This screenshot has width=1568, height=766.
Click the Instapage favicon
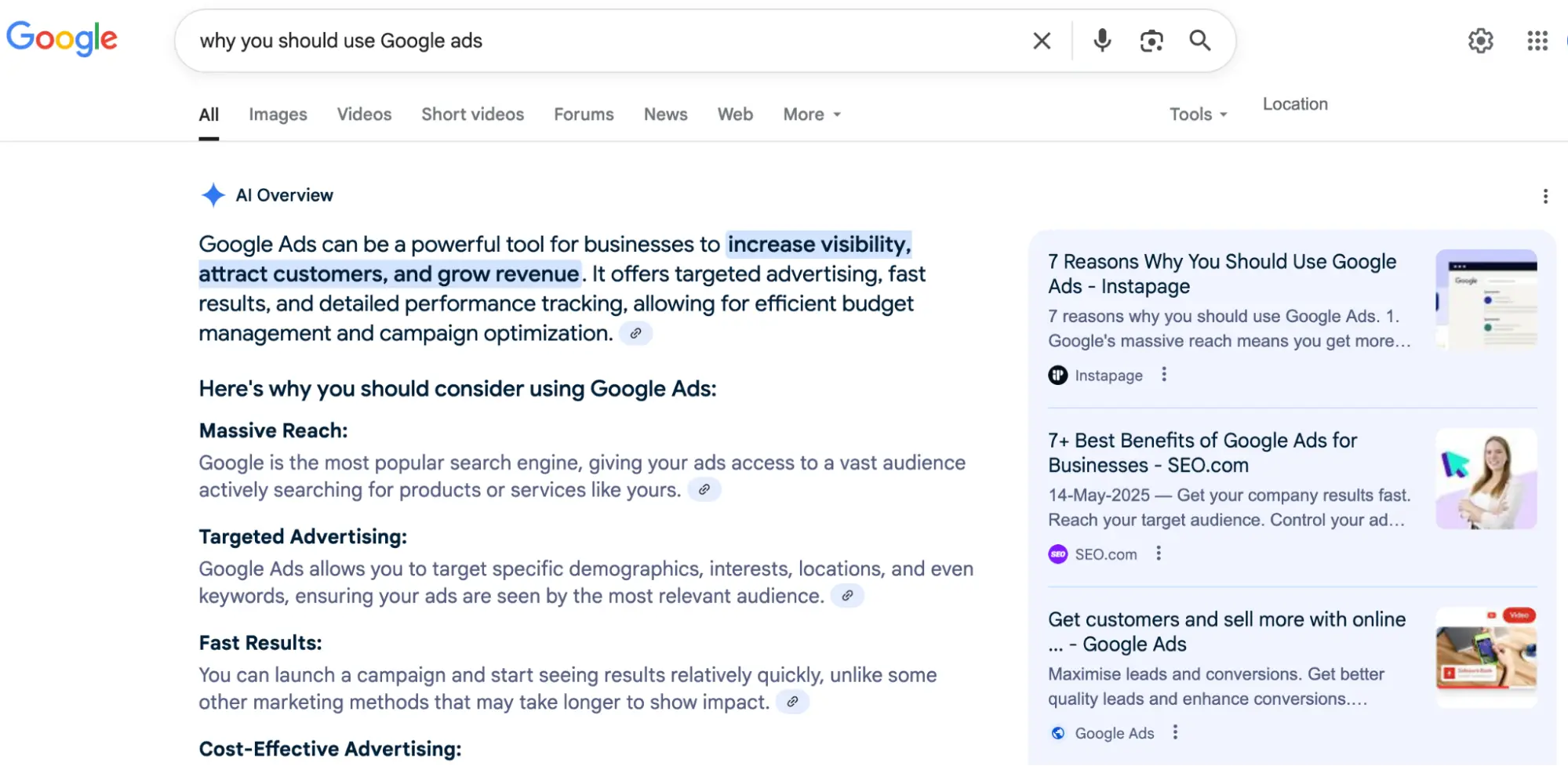pos(1058,376)
